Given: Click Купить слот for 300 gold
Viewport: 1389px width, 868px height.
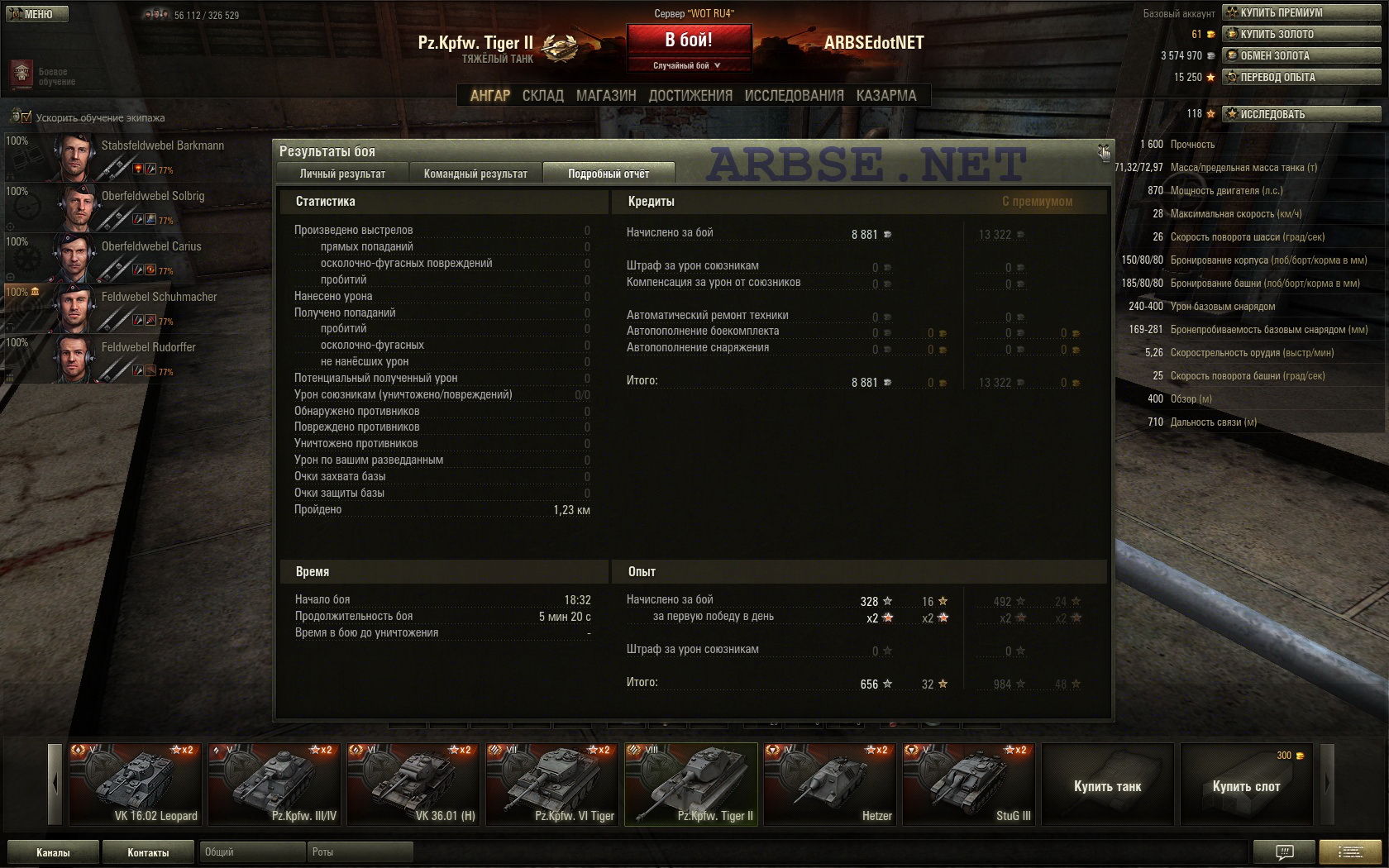Looking at the screenshot, I should click(x=1246, y=784).
